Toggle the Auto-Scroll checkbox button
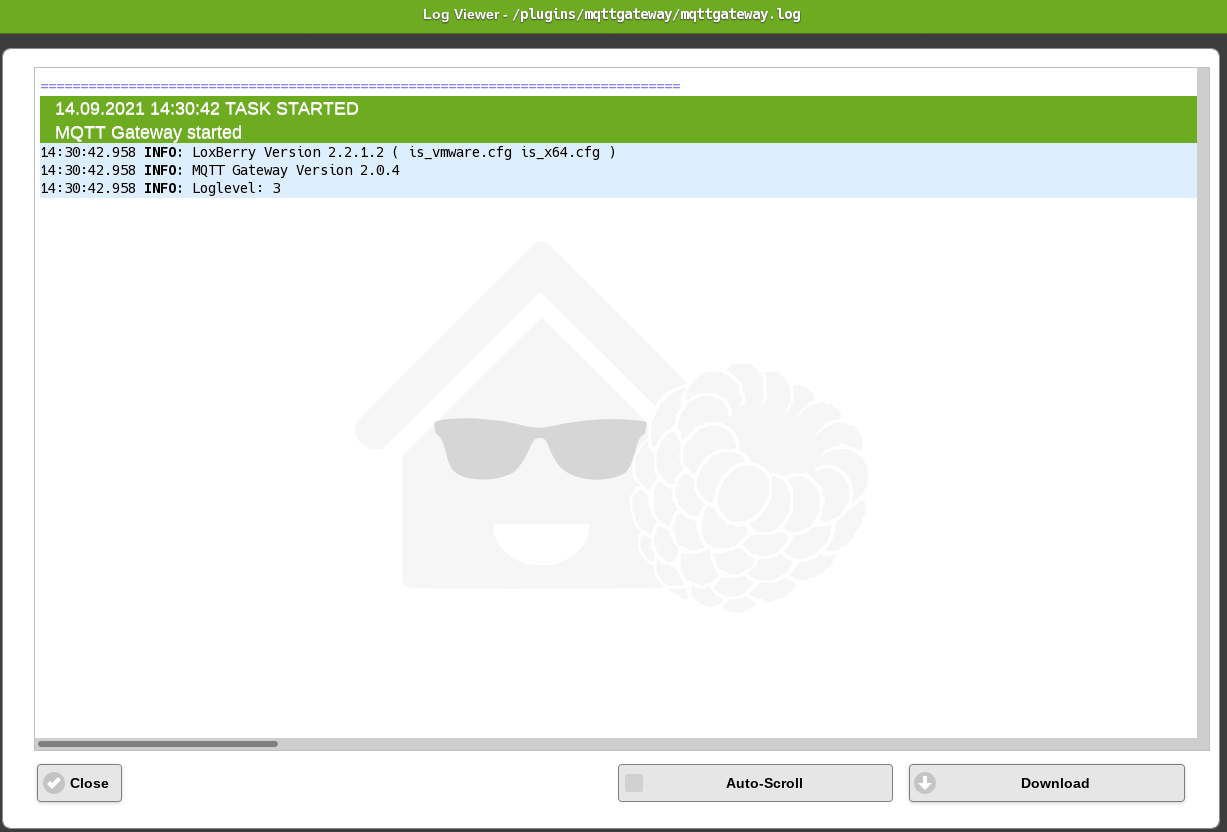This screenshot has width=1227, height=832. click(755, 783)
